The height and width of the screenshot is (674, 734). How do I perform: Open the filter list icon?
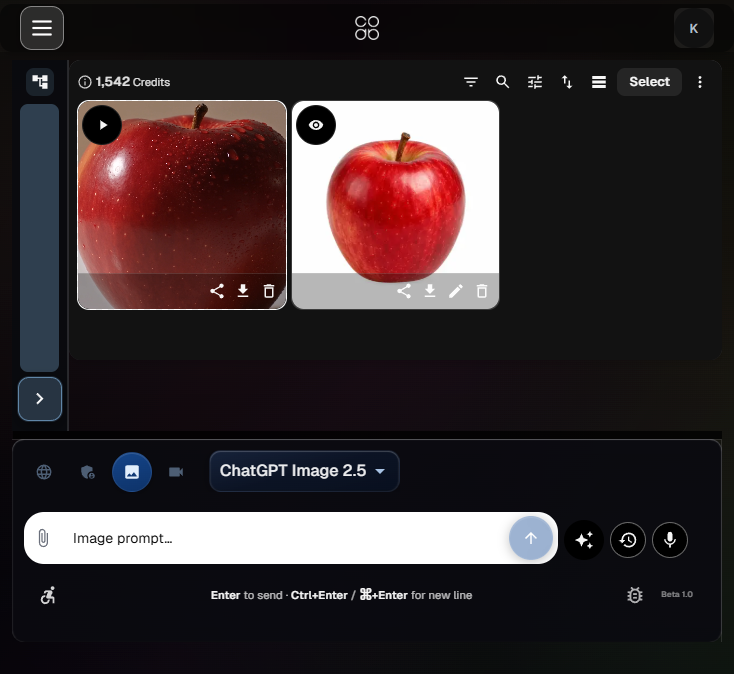tap(471, 82)
